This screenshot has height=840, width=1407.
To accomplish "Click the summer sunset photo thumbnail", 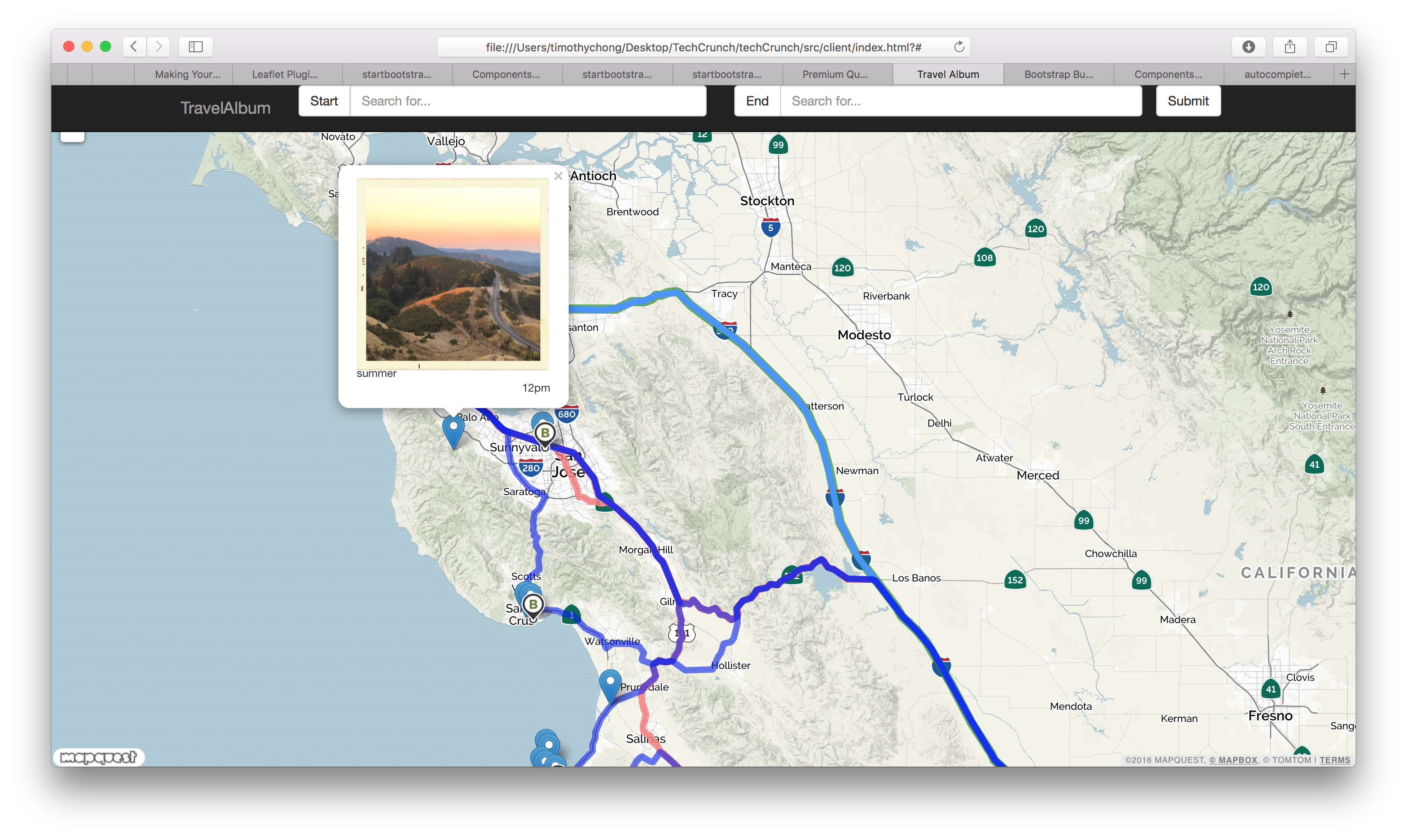I will [453, 274].
